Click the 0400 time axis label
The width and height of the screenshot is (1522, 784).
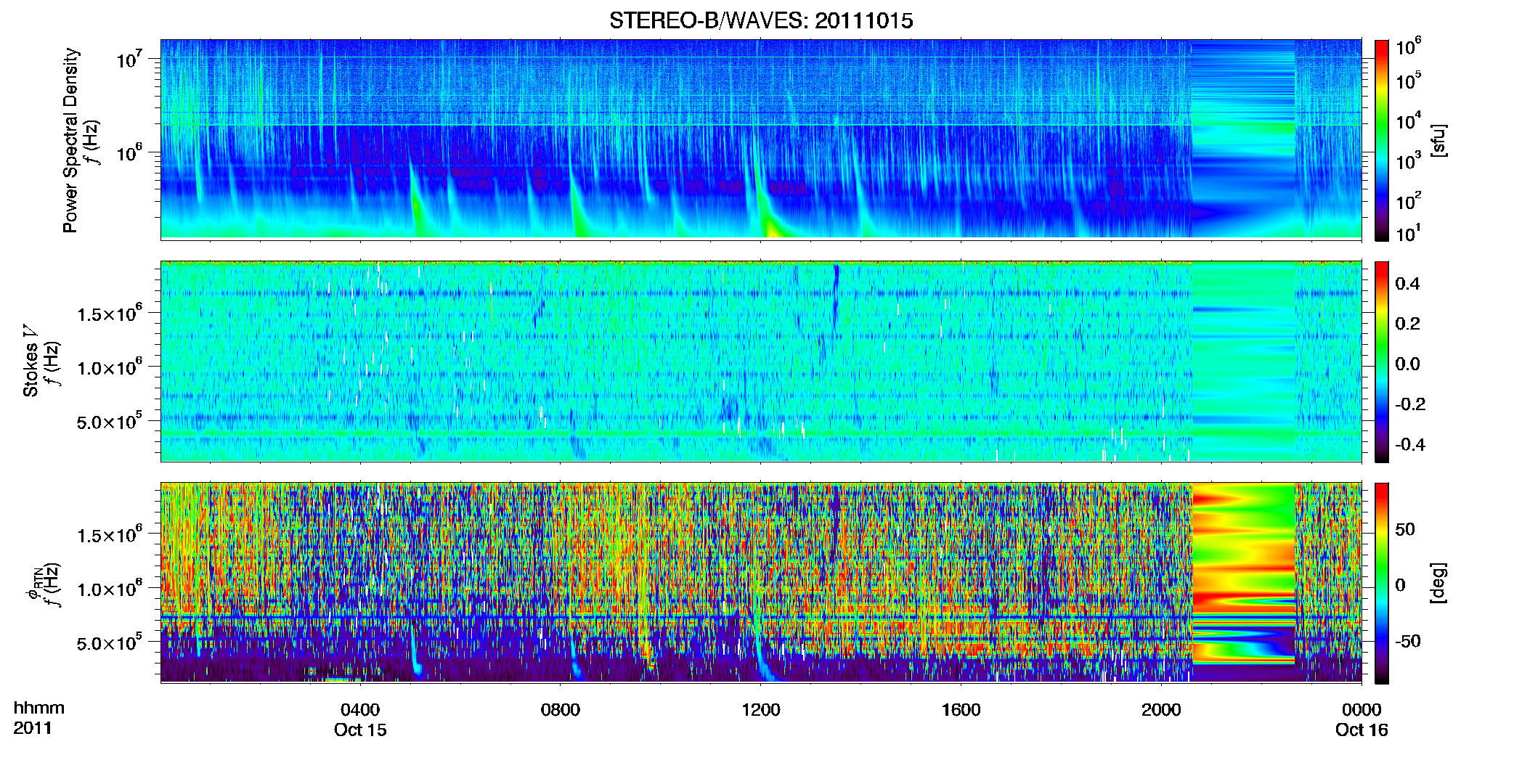click(x=360, y=709)
